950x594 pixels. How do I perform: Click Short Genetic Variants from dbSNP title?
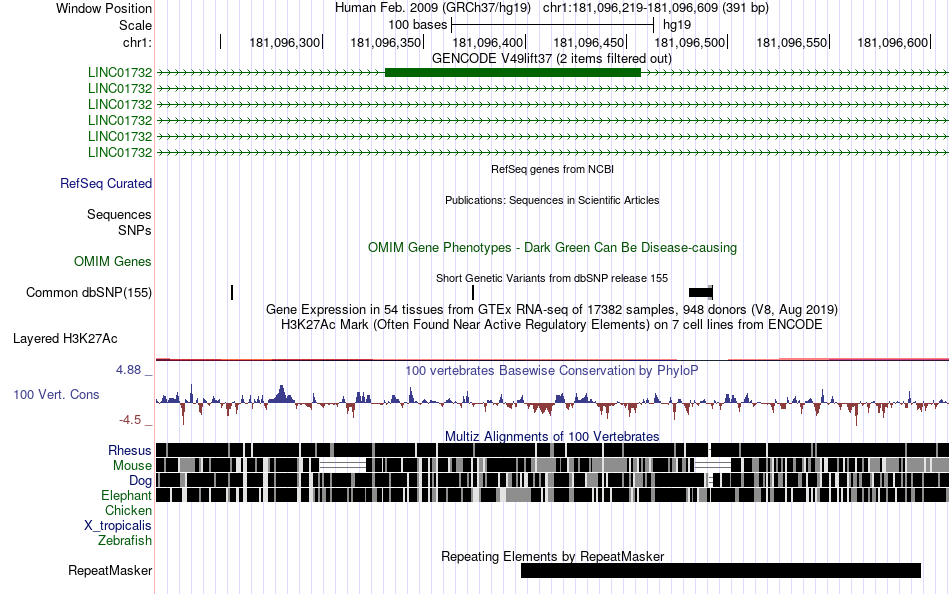click(552, 279)
